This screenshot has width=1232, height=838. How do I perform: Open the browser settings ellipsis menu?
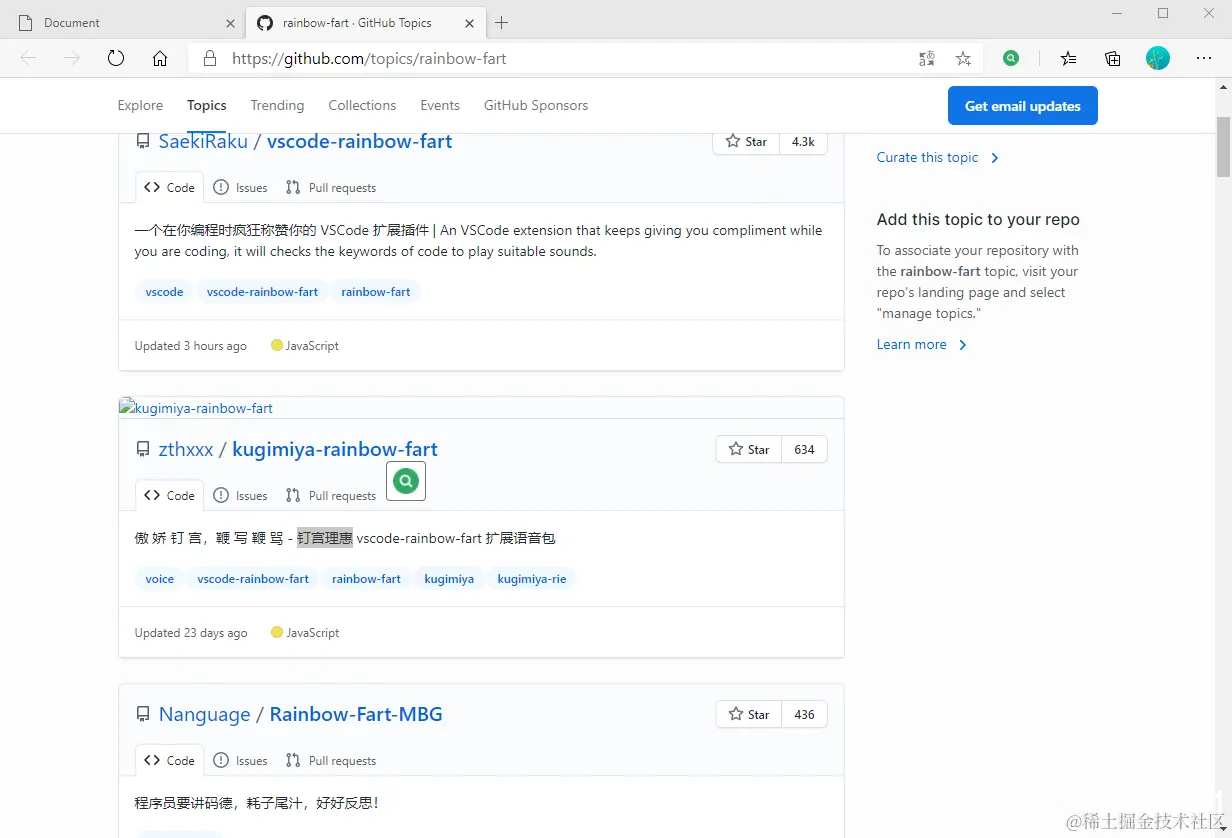[1204, 58]
